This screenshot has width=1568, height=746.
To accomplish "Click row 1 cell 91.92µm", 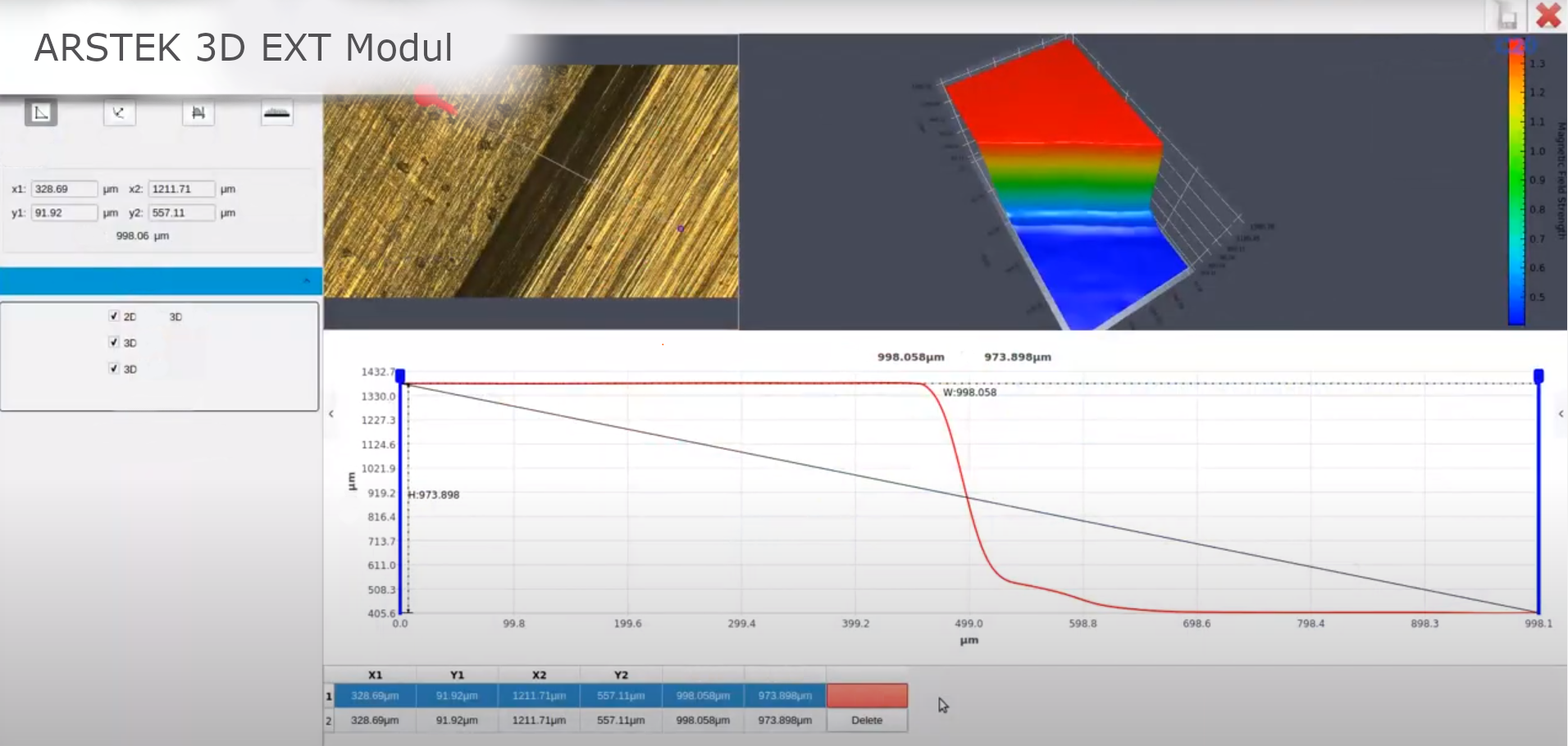I will (x=457, y=696).
